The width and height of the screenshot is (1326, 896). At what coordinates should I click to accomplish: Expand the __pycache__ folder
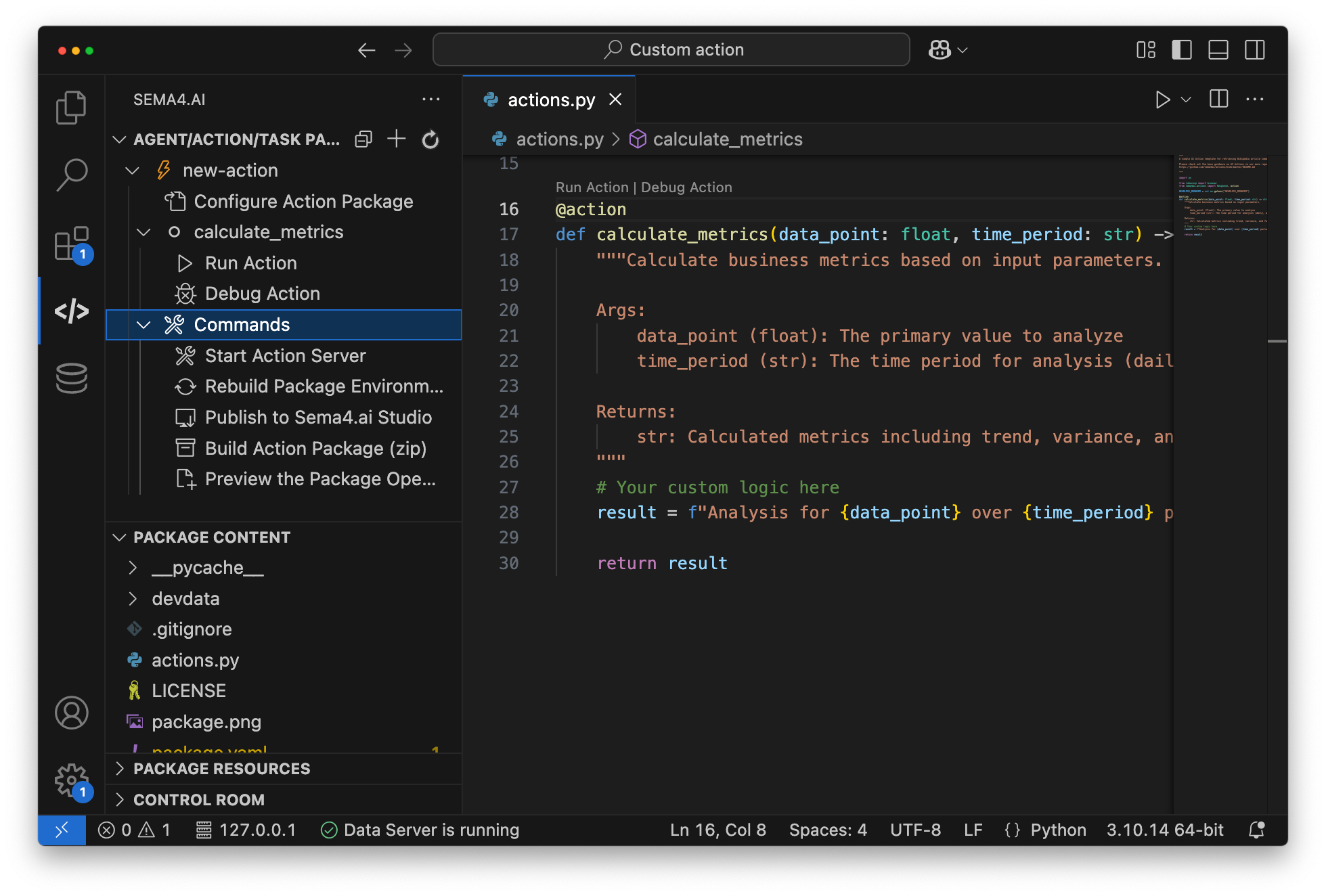133,568
